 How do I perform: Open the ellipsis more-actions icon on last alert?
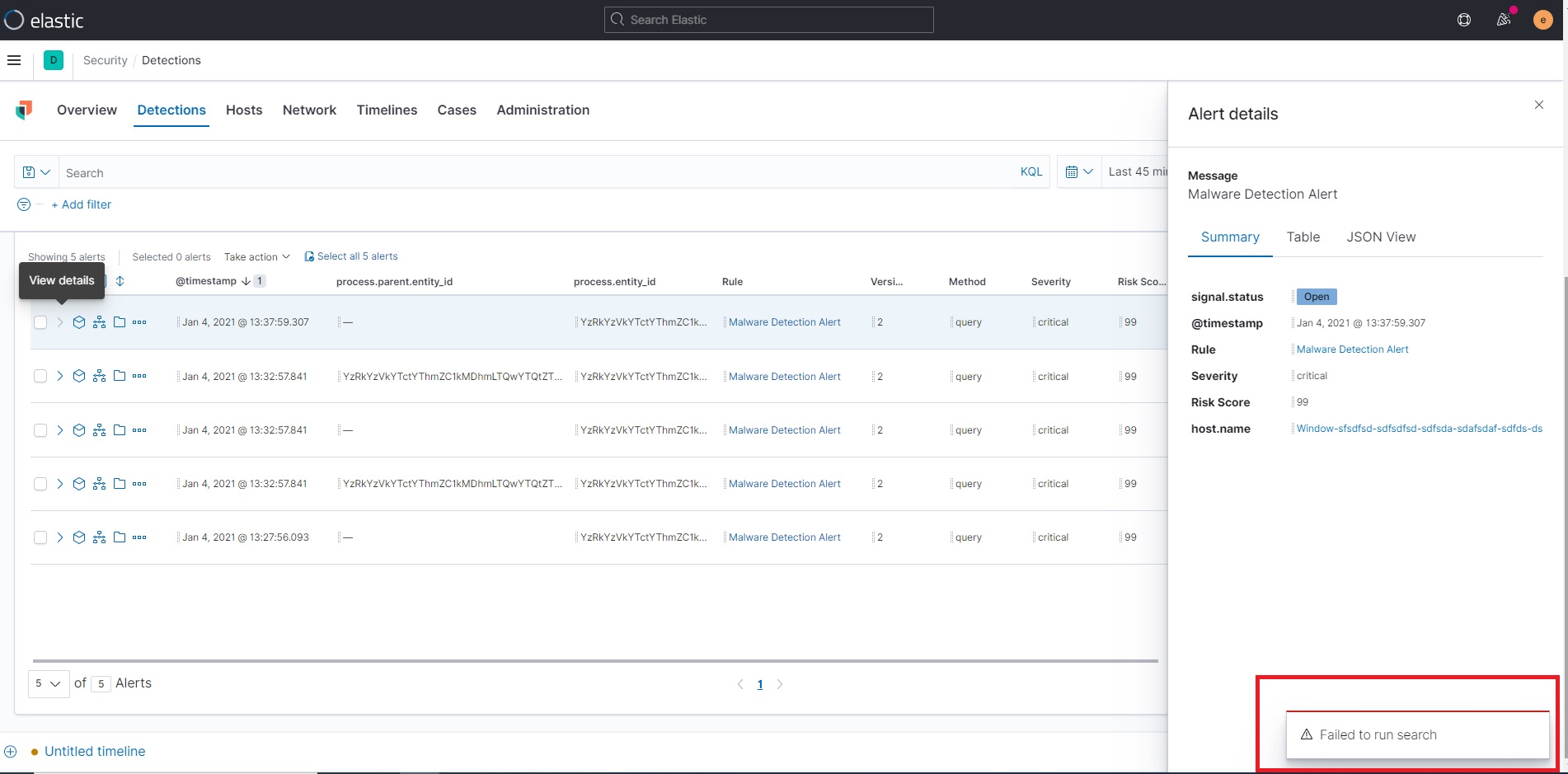click(x=139, y=537)
